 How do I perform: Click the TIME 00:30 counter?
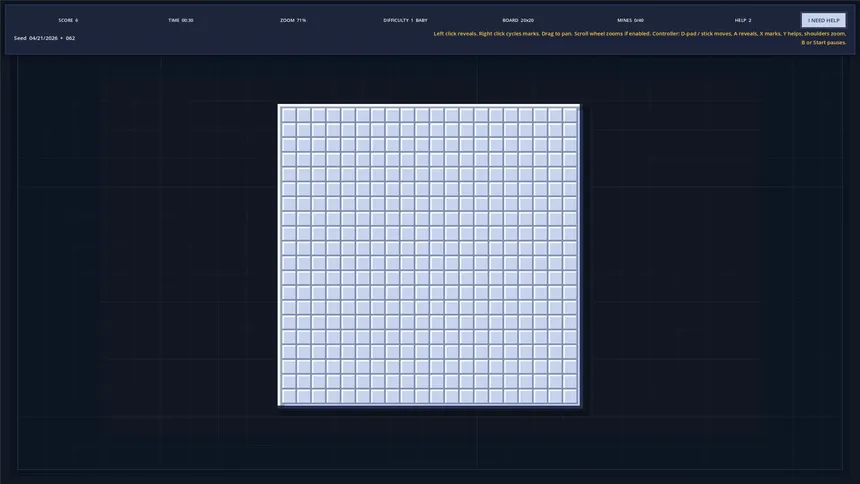click(x=180, y=20)
